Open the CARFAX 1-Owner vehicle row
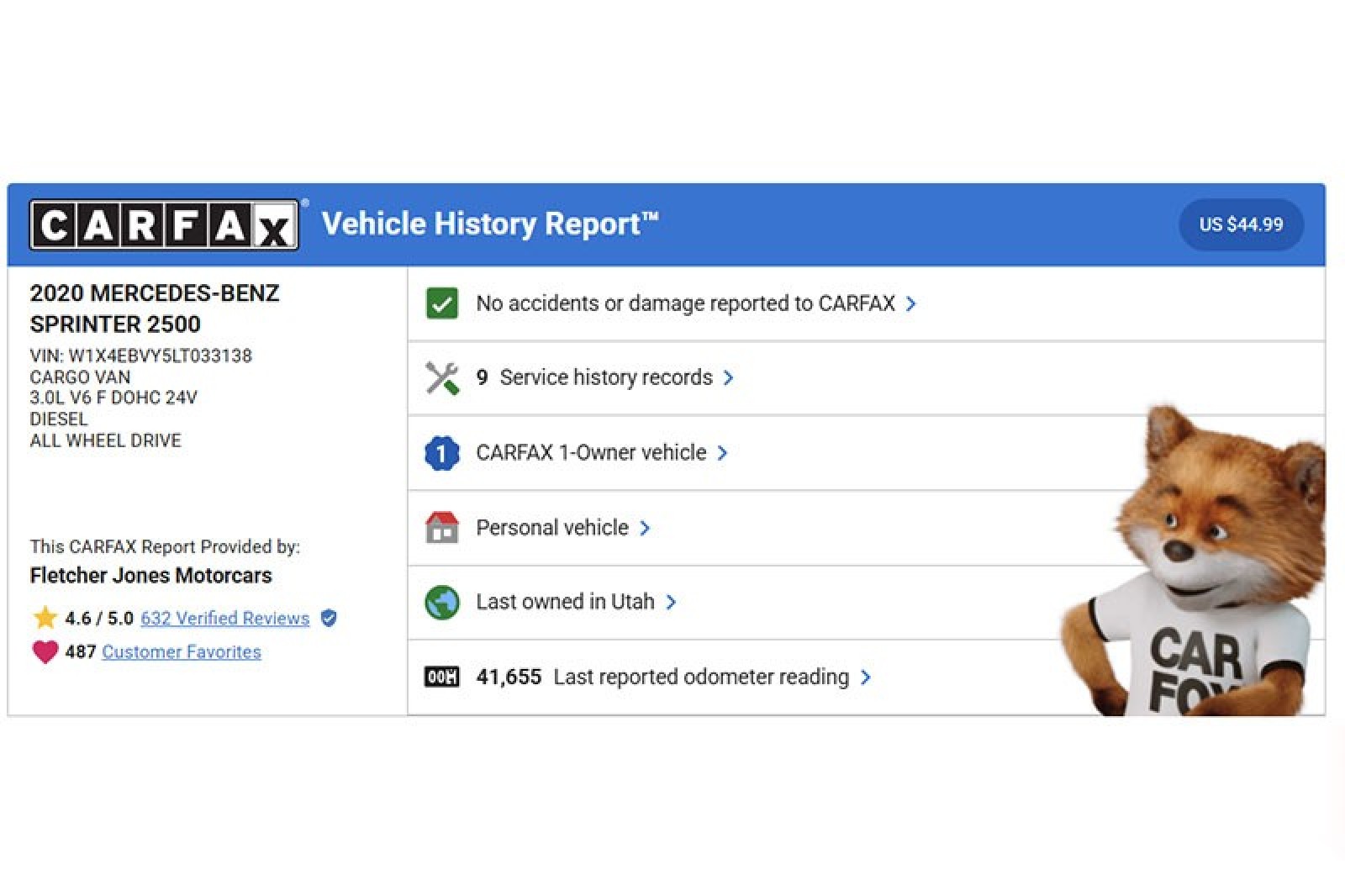Screen dimensions: 1345x896 (x=590, y=453)
